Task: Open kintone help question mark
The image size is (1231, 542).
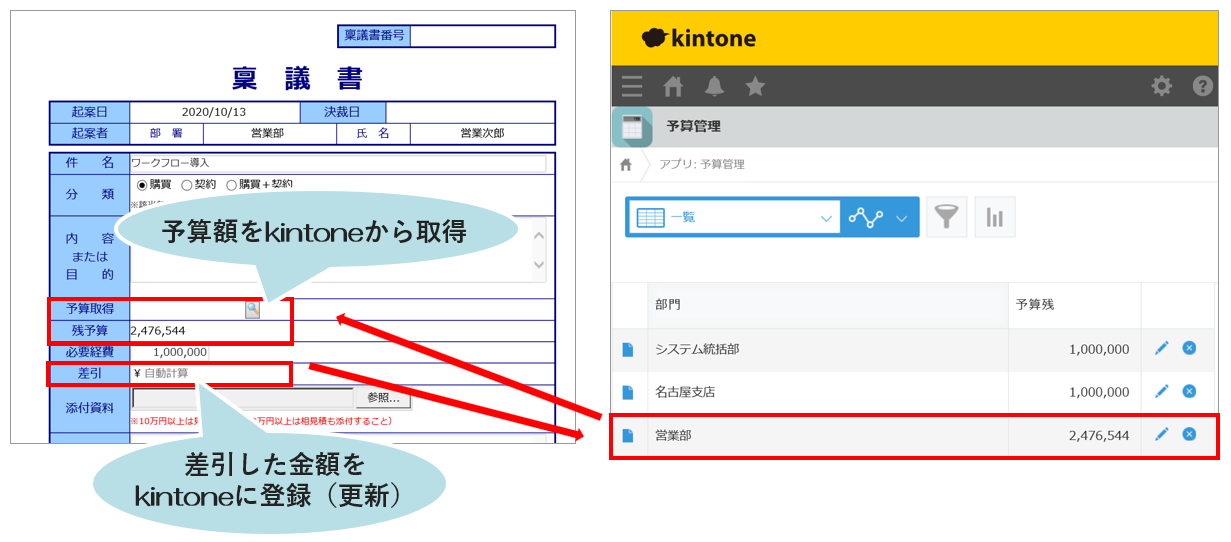Action: pyautogui.click(x=1203, y=86)
